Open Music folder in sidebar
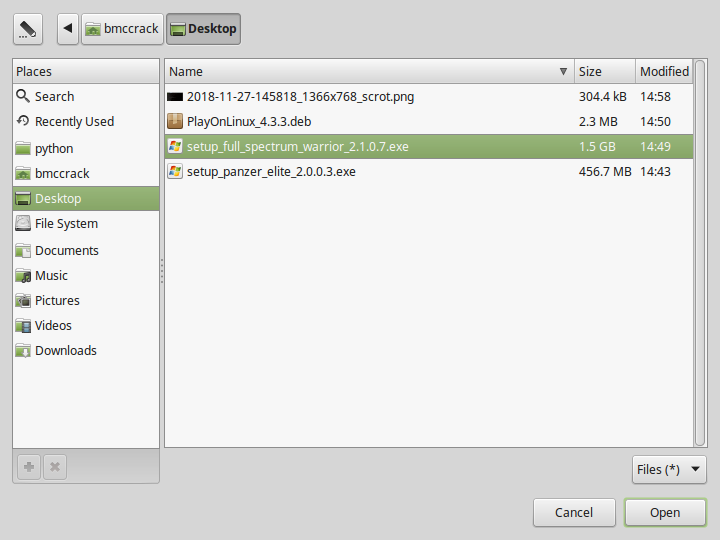Viewport: 720px width, 540px height. (x=86, y=276)
